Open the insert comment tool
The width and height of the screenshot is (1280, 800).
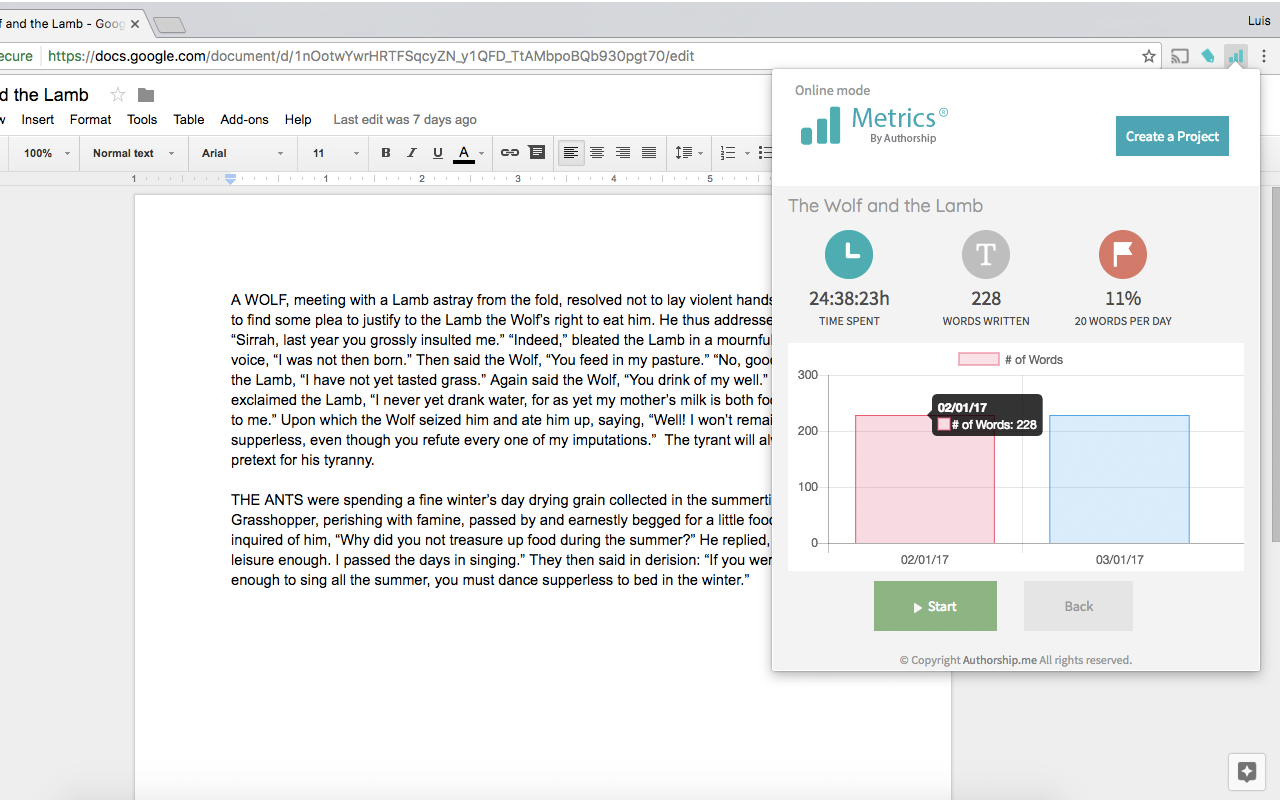coord(536,152)
